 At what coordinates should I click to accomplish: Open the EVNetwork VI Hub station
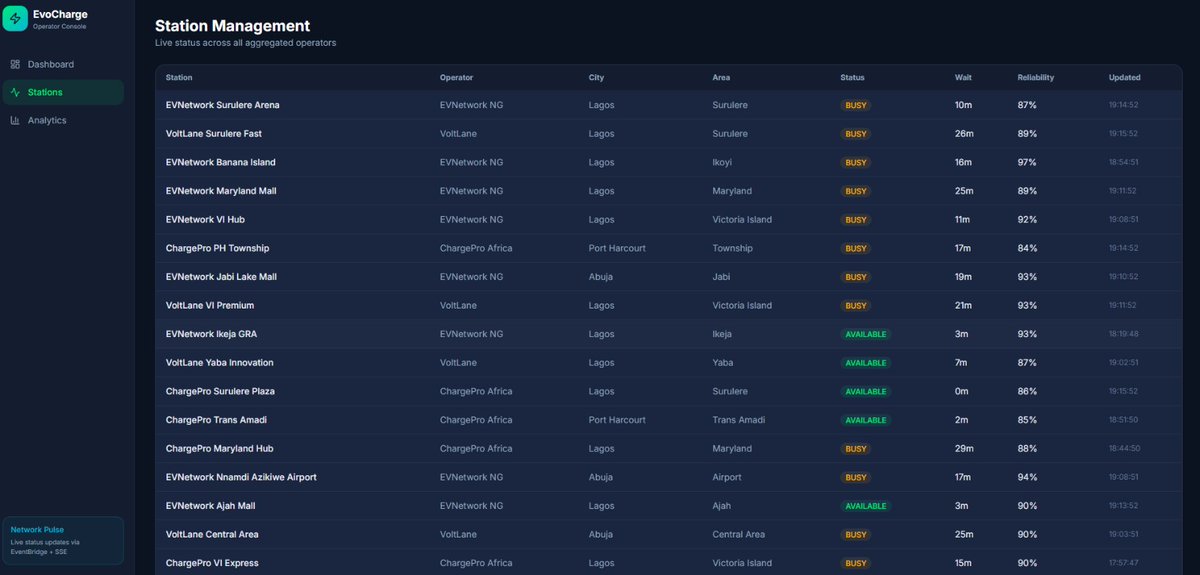pyautogui.click(x=205, y=219)
